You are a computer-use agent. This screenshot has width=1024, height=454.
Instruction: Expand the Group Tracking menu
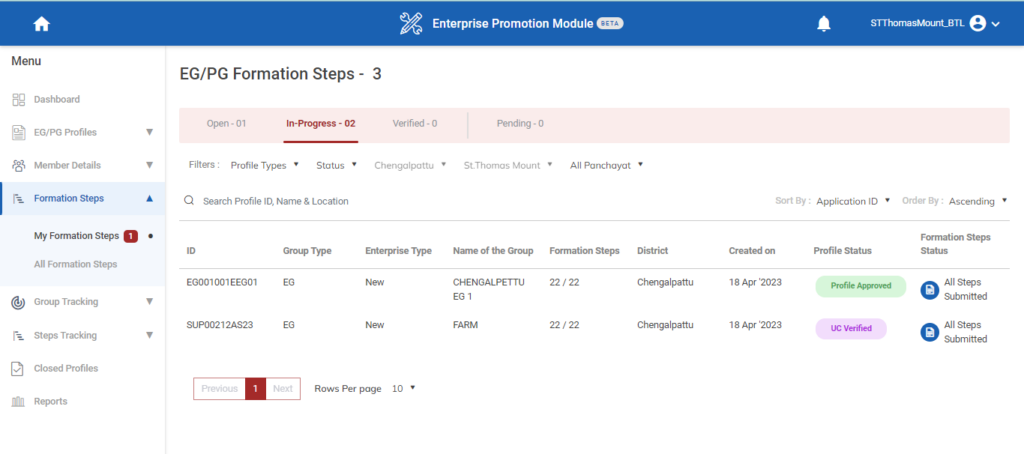point(149,301)
